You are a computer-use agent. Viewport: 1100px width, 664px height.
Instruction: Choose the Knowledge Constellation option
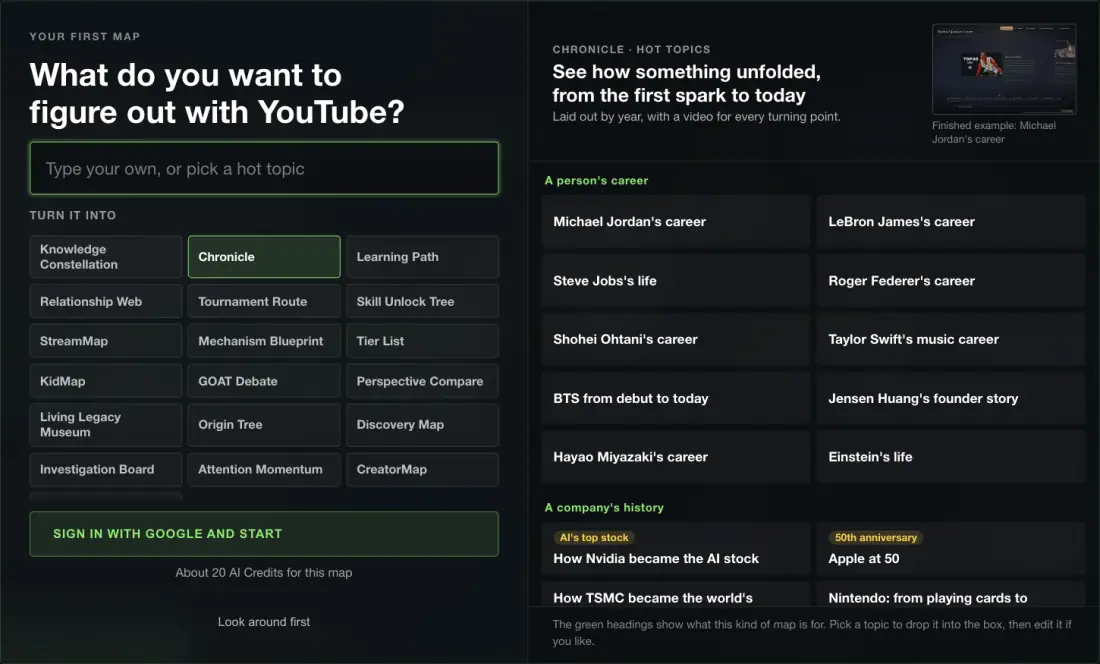click(x=106, y=257)
